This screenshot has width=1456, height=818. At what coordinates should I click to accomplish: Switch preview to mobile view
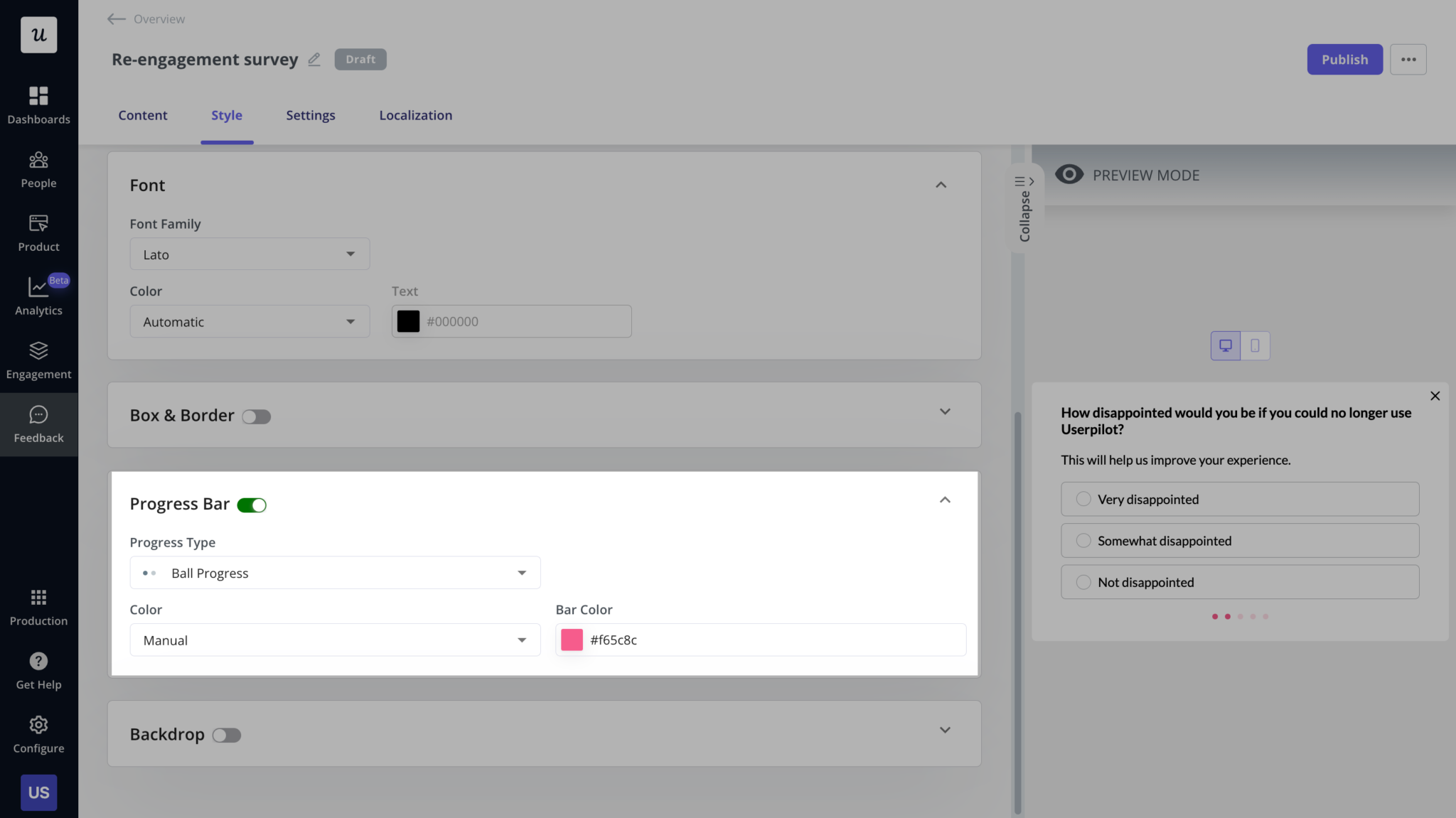click(x=1256, y=345)
